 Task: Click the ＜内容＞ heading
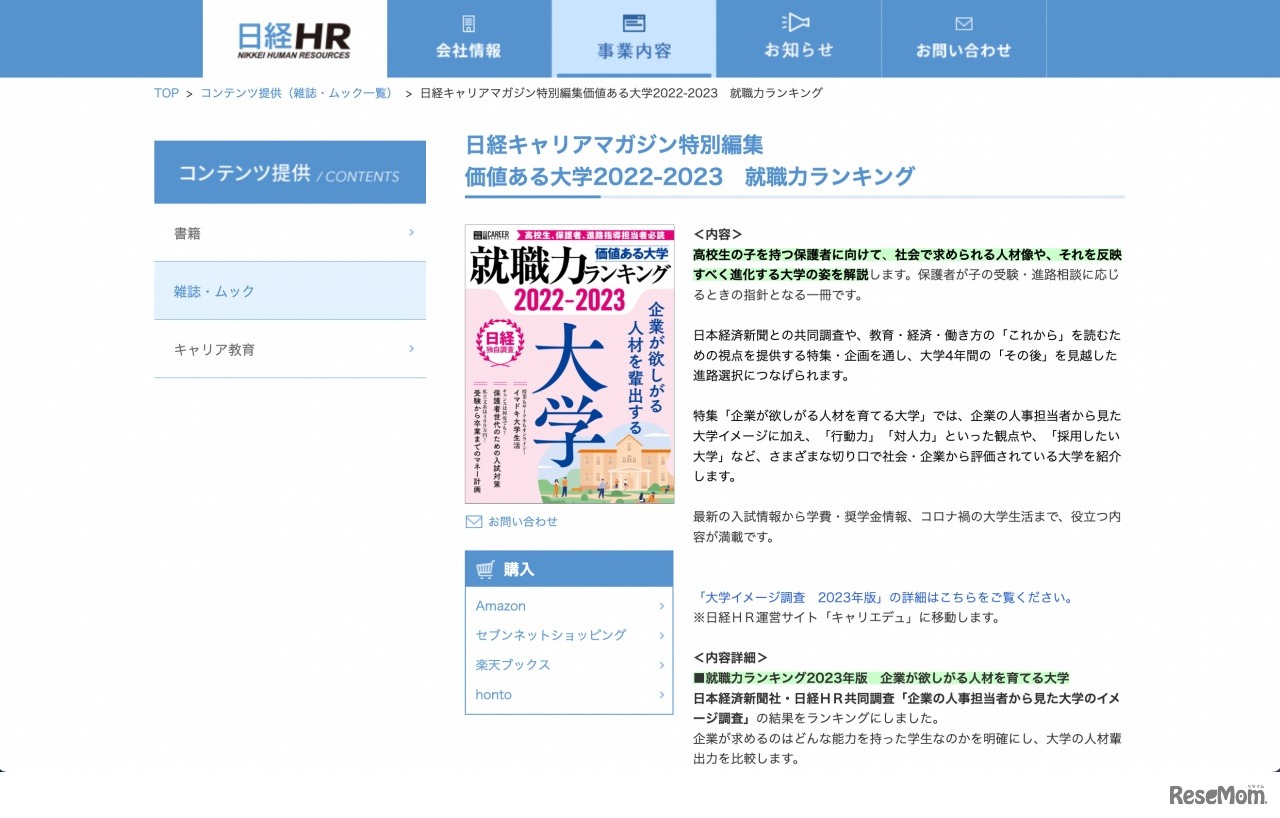click(718, 234)
